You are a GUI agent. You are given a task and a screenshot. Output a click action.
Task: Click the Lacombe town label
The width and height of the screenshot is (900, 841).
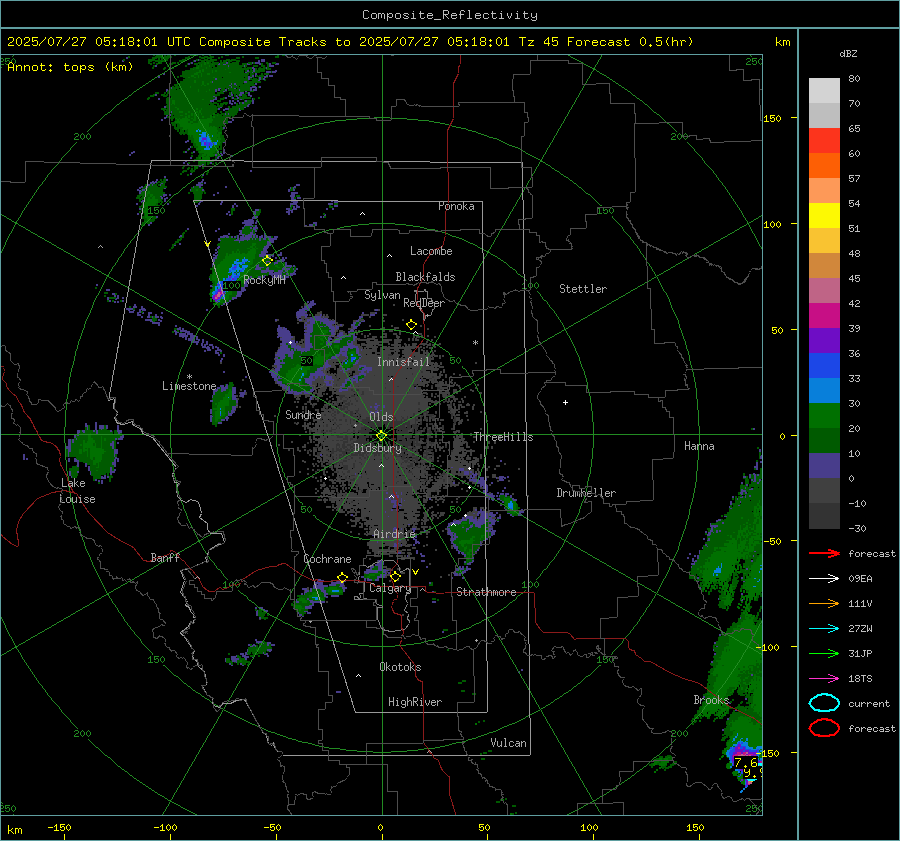tap(431, 251)
